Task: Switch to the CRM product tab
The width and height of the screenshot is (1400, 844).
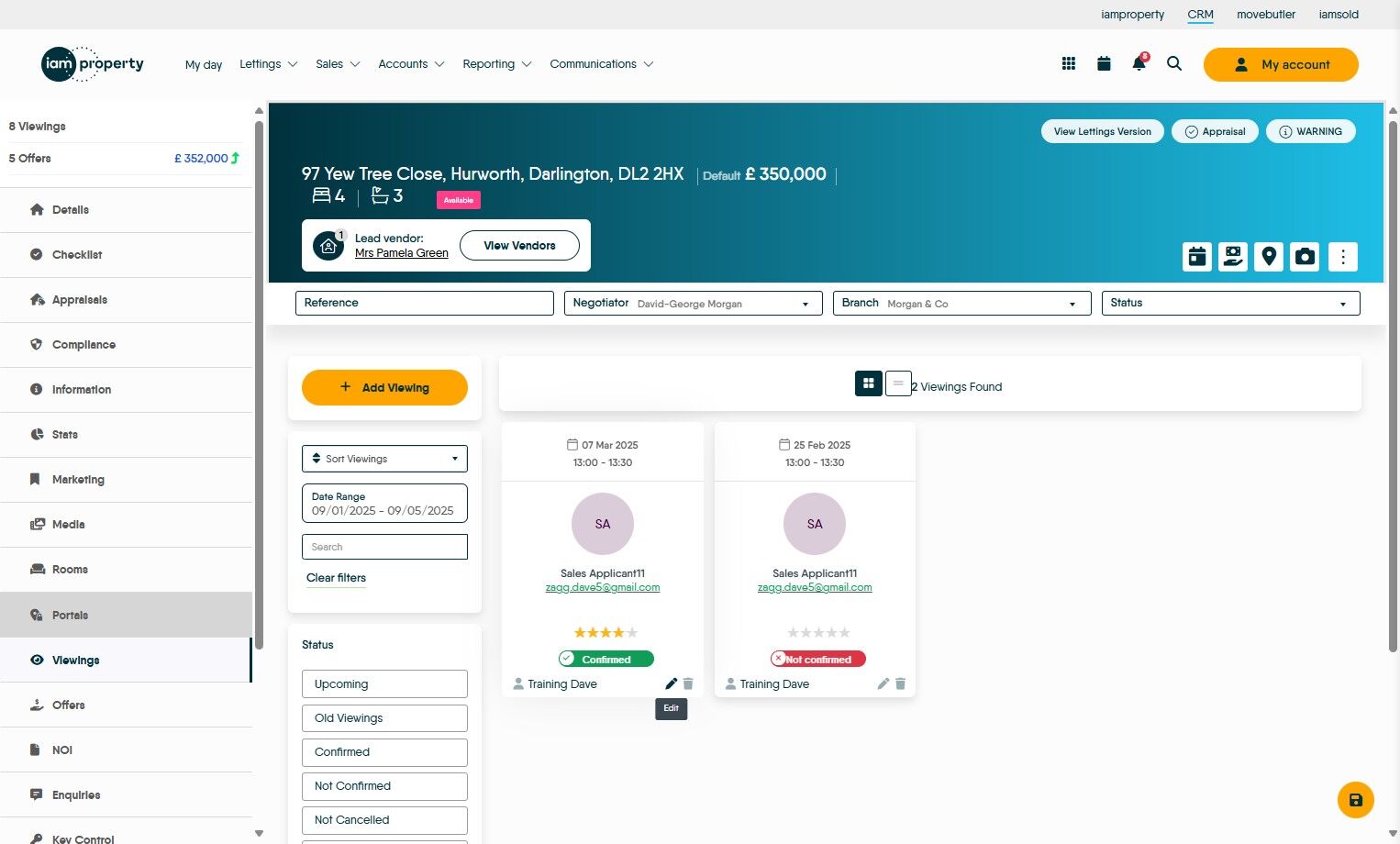Action: 1200,15
